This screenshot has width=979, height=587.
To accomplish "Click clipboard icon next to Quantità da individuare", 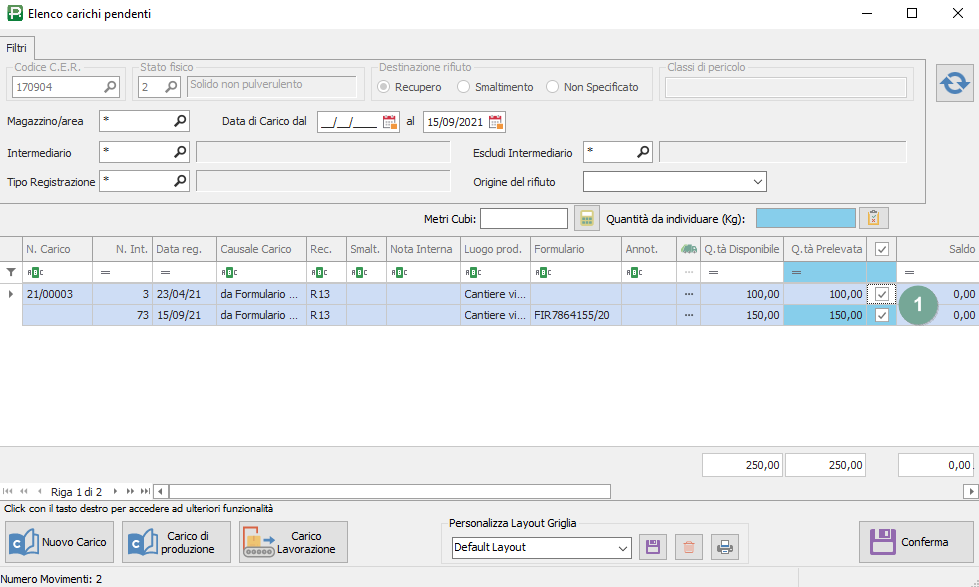I will point(873,218).
